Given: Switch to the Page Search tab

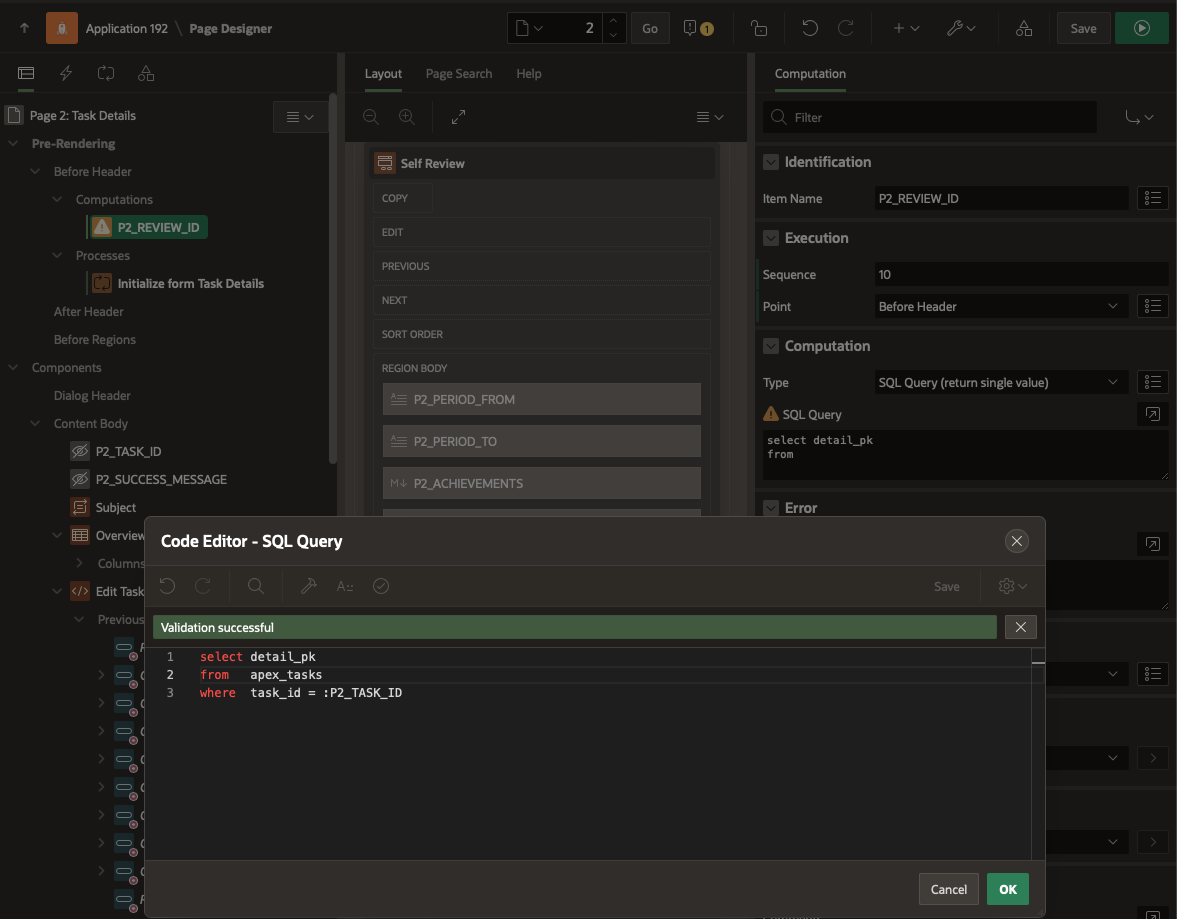Looking at the screenshot, I should click(459, 74).
